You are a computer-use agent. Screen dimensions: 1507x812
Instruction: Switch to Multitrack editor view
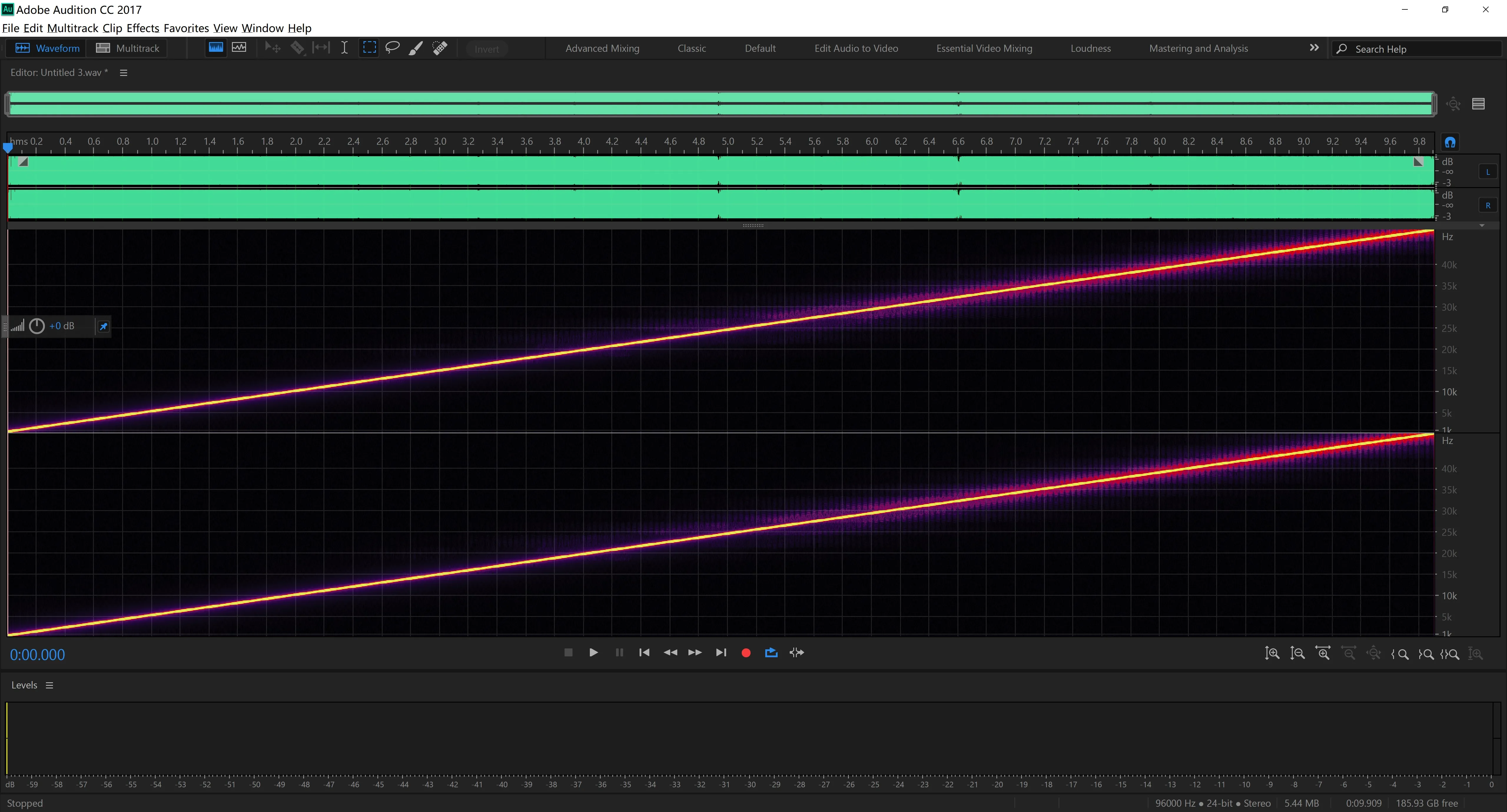[x=127, y=48]
